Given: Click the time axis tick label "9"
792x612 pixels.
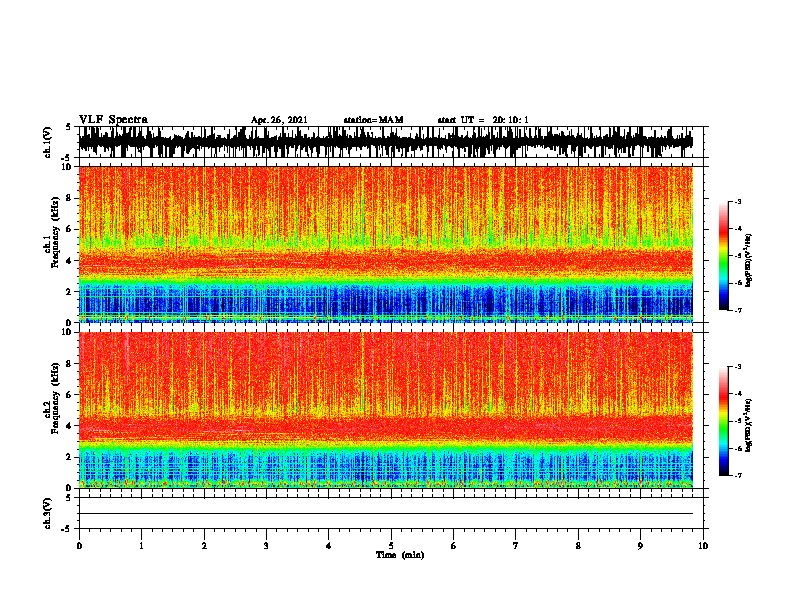Looking at the screenshot, I should 640,546.
